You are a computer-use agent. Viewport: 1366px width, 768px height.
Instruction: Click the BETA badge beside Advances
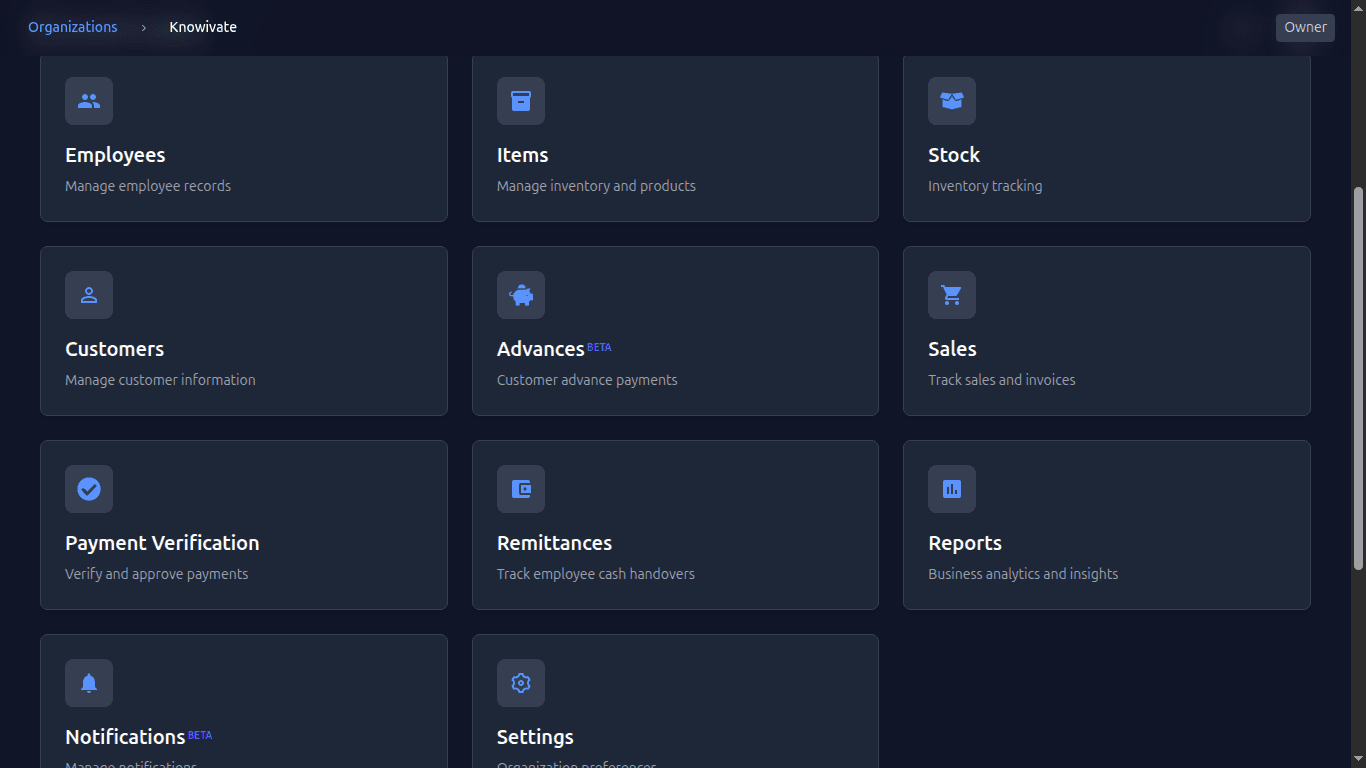click(x=599, y=347)
